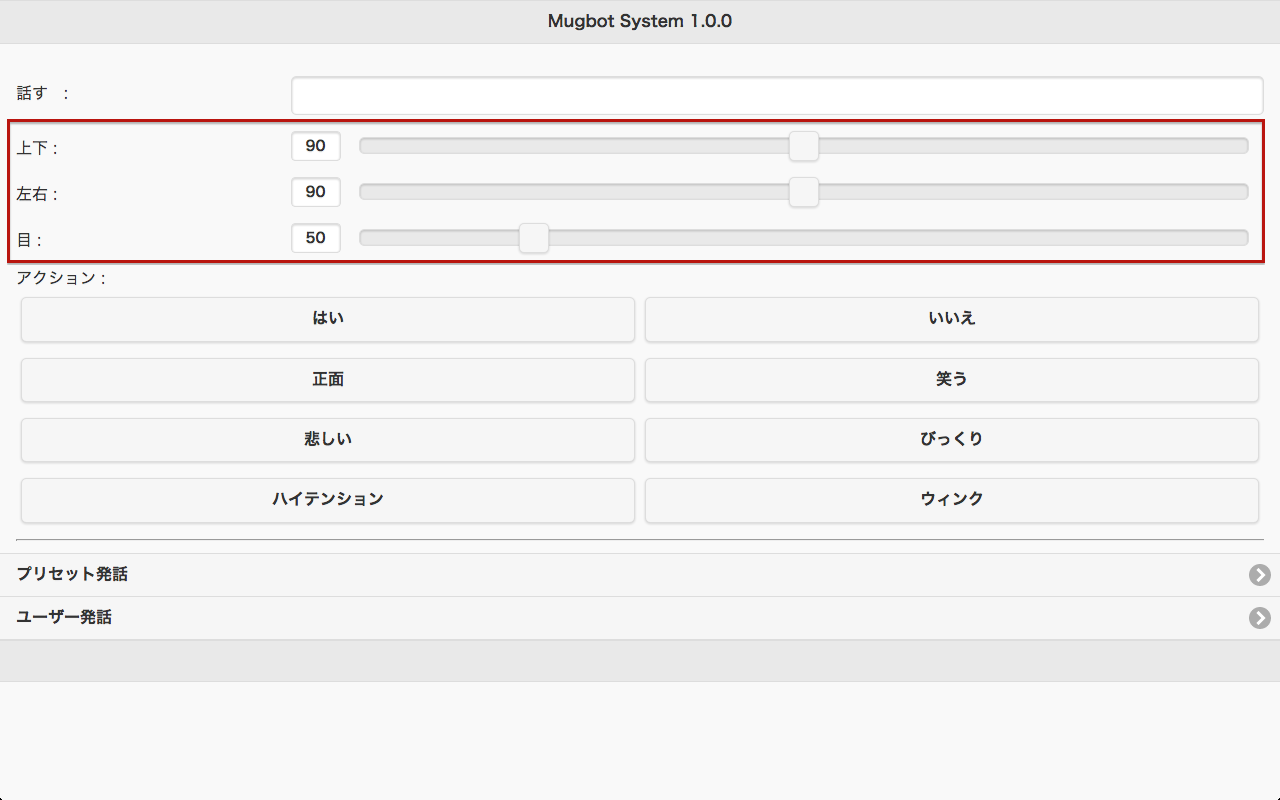Expand preset speech with its arrow icon
The image size is (1280, 800).
click(1259, 575)
